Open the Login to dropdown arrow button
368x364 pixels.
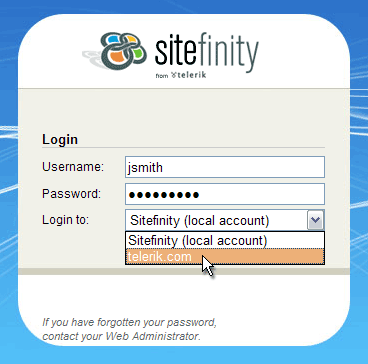[315, 220]
